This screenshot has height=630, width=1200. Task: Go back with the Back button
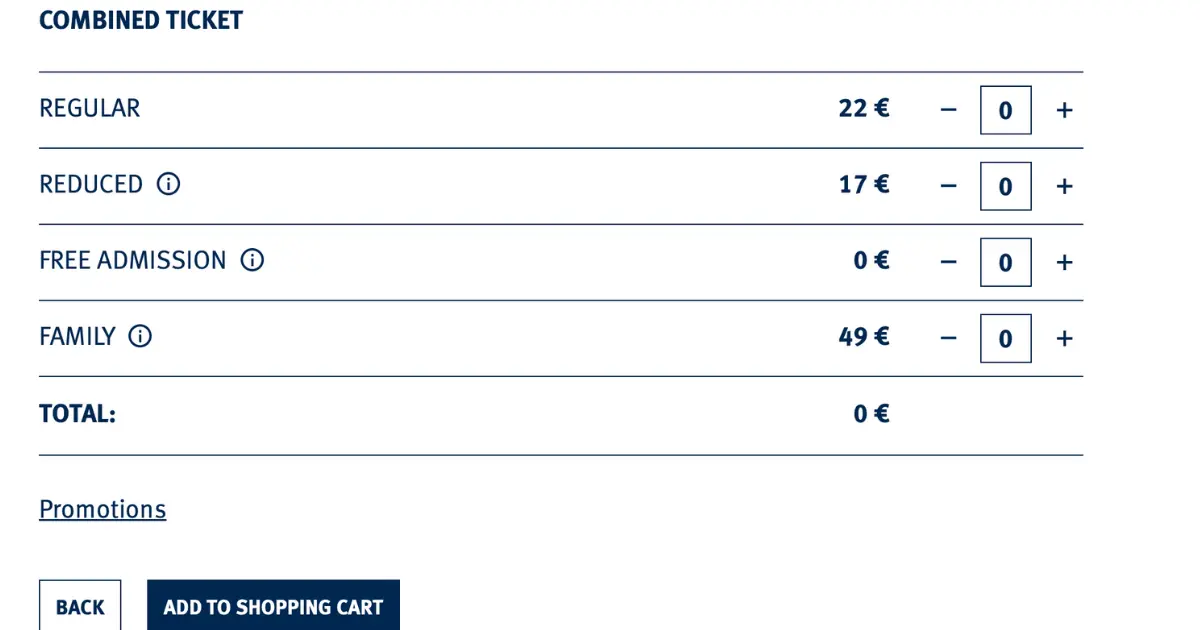tap(80, 606)
